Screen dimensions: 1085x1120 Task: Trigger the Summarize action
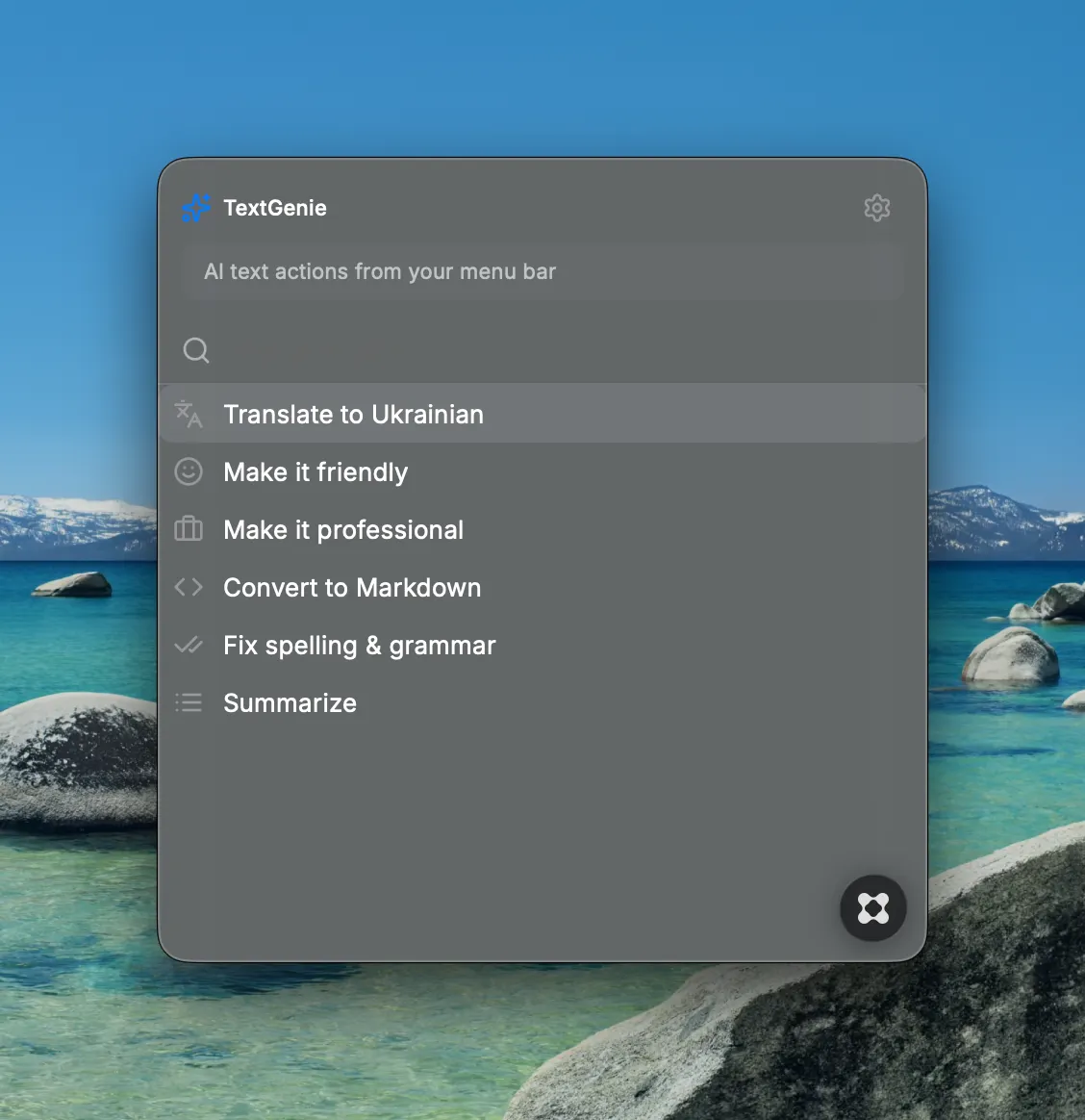pyautogui.click(x=542, y=702)
